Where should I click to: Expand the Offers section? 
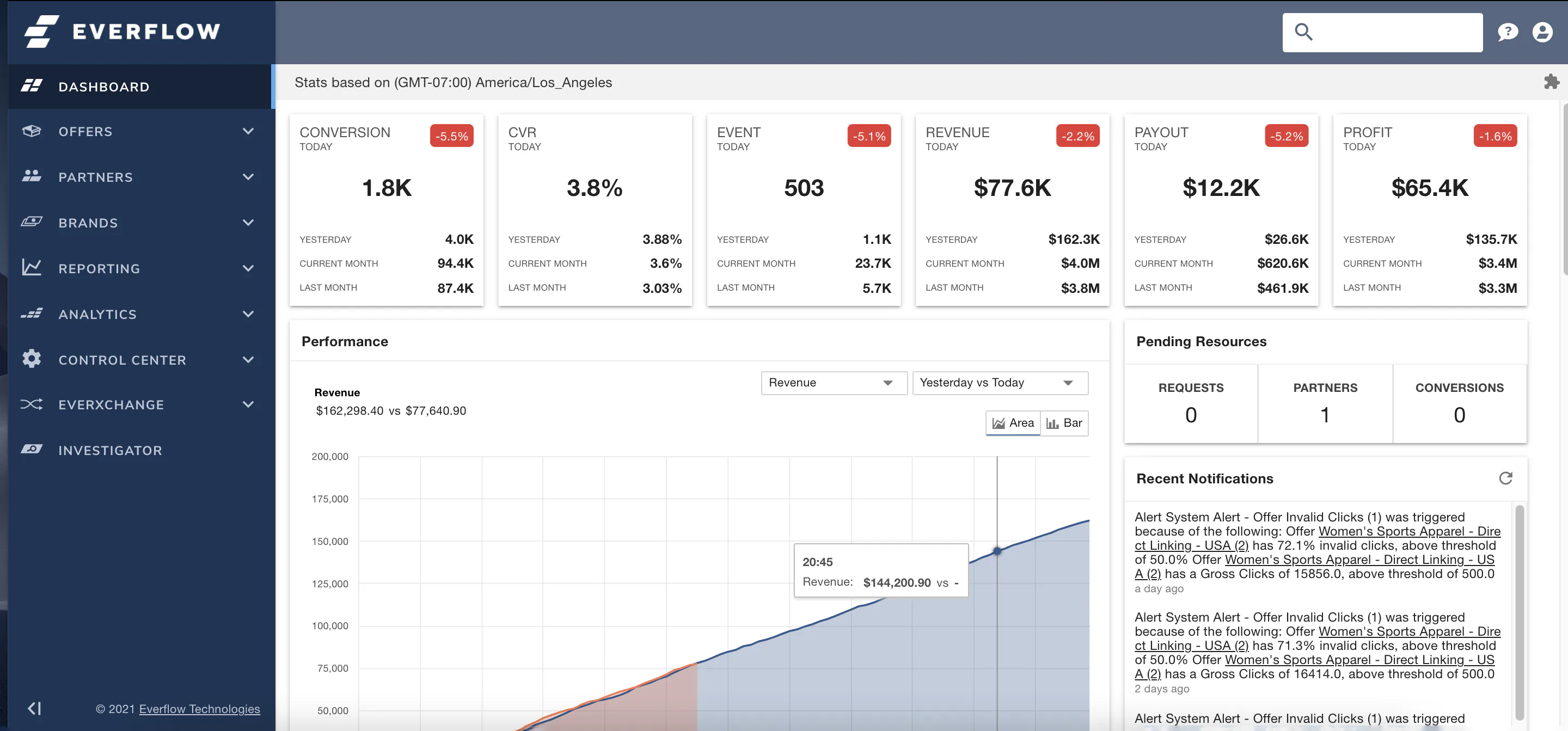84,132
